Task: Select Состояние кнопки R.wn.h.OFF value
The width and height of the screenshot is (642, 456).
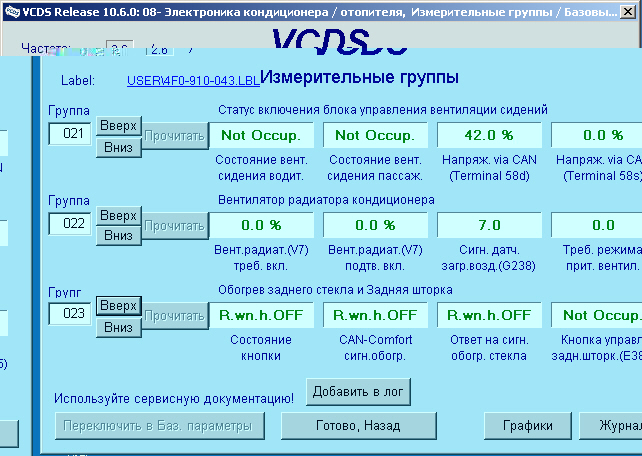Action: coord(261,315)
